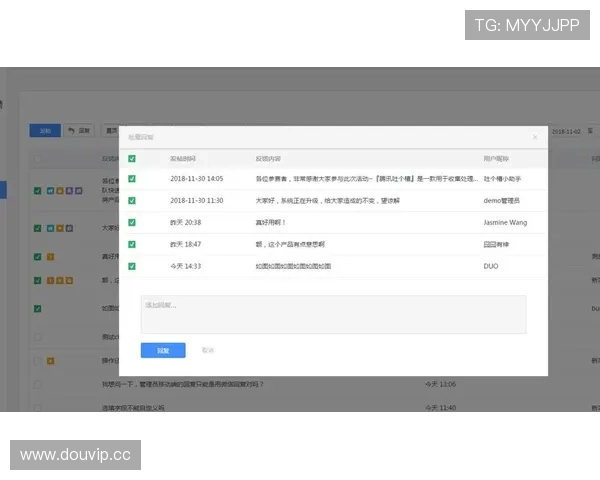Uncheck the 2018-11-30 14:05 row checkbox
600x480 pixels.
[132, 179]
